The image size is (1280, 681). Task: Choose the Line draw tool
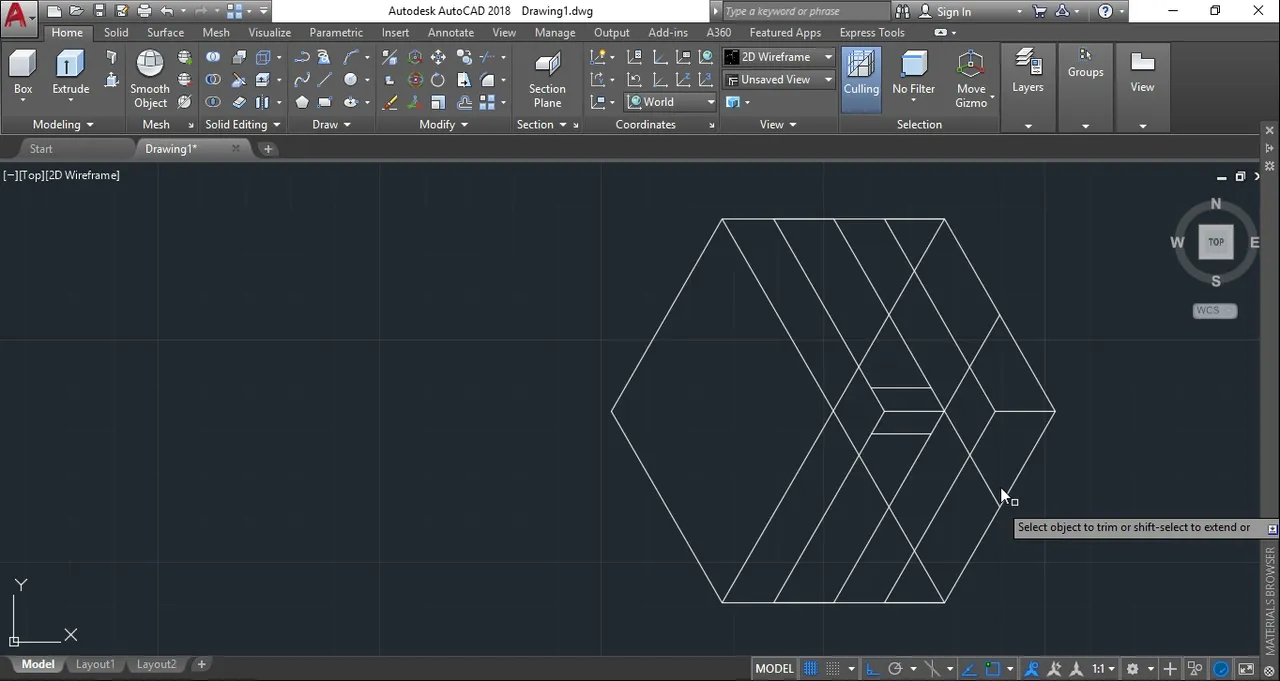click(x=325, y=80)
